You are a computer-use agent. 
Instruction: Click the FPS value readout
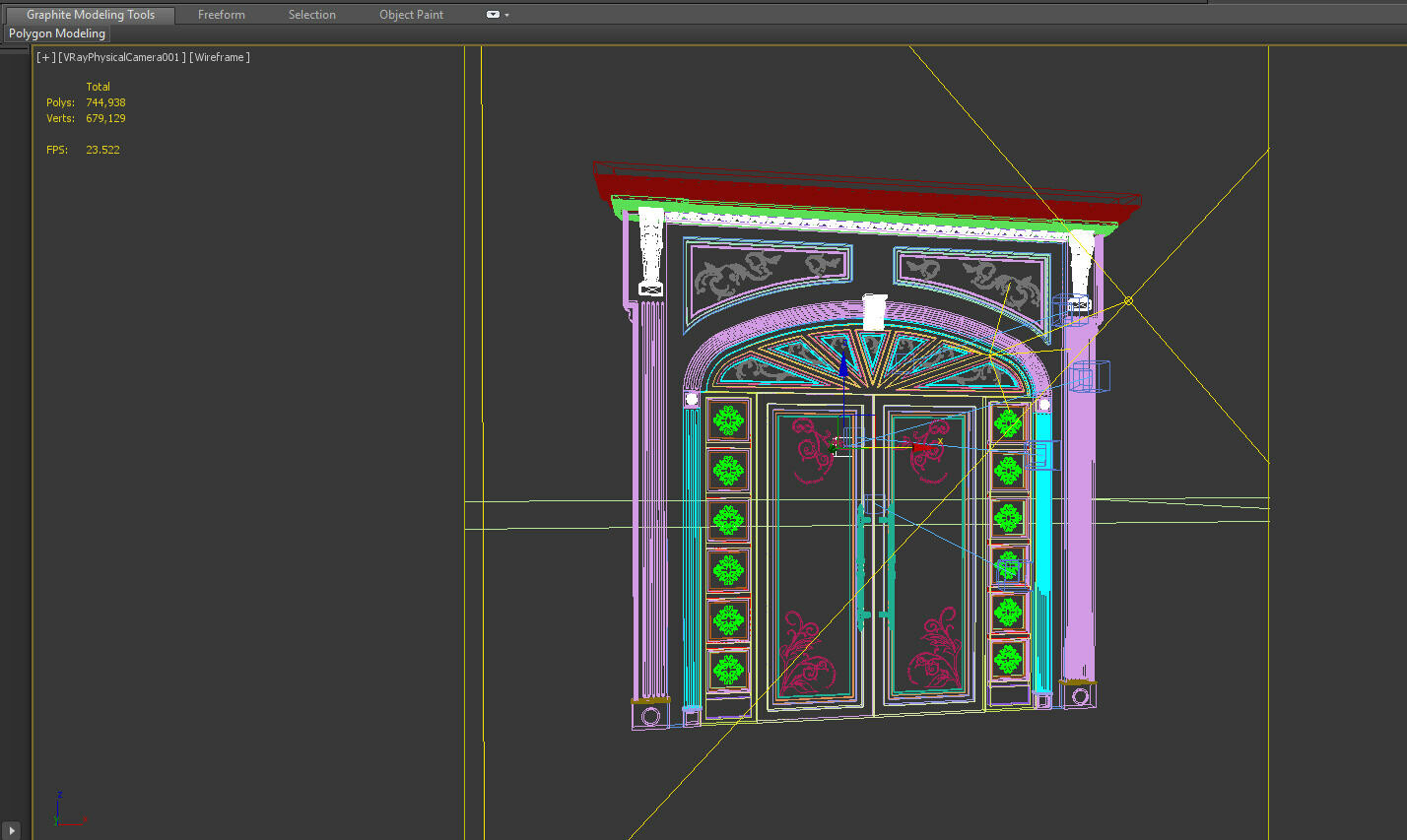click(102, 149)
